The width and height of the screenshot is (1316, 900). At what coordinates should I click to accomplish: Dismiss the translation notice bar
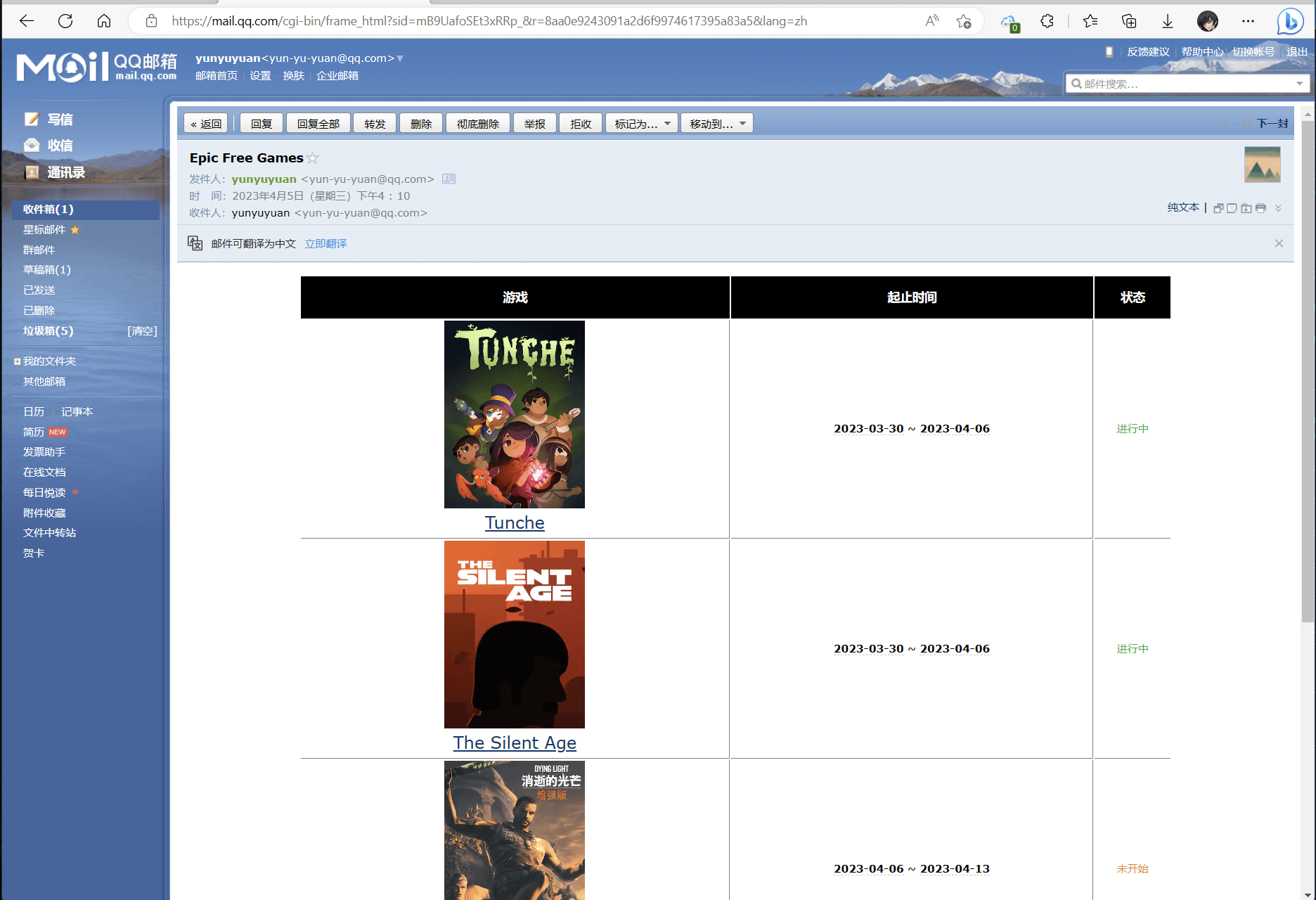(1279, 243)
